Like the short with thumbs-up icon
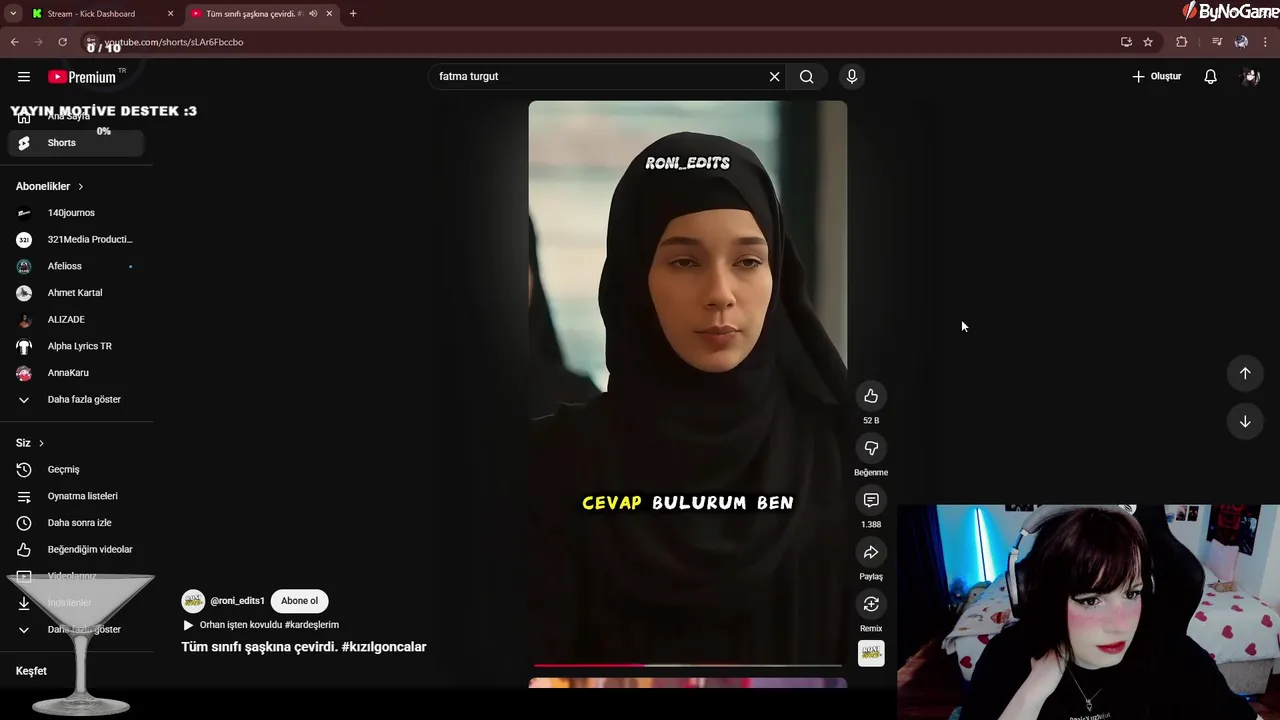Viewport: 1280px width, 720px height. [x=871, y=396]
